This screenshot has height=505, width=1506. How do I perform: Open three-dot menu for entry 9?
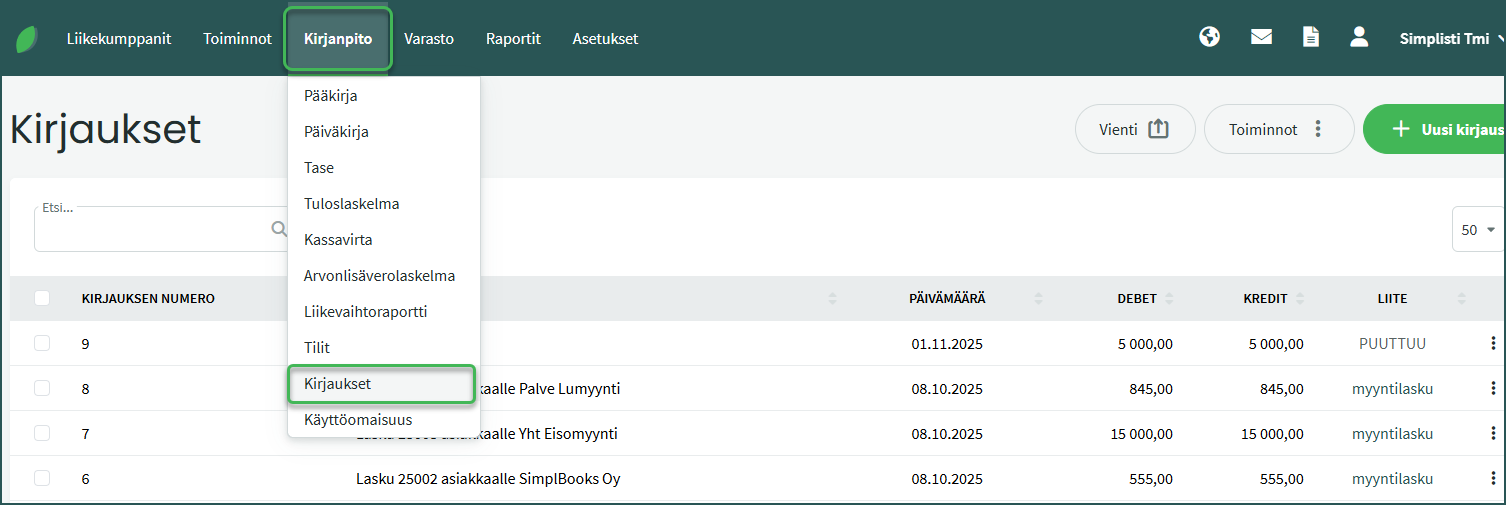1492,344
